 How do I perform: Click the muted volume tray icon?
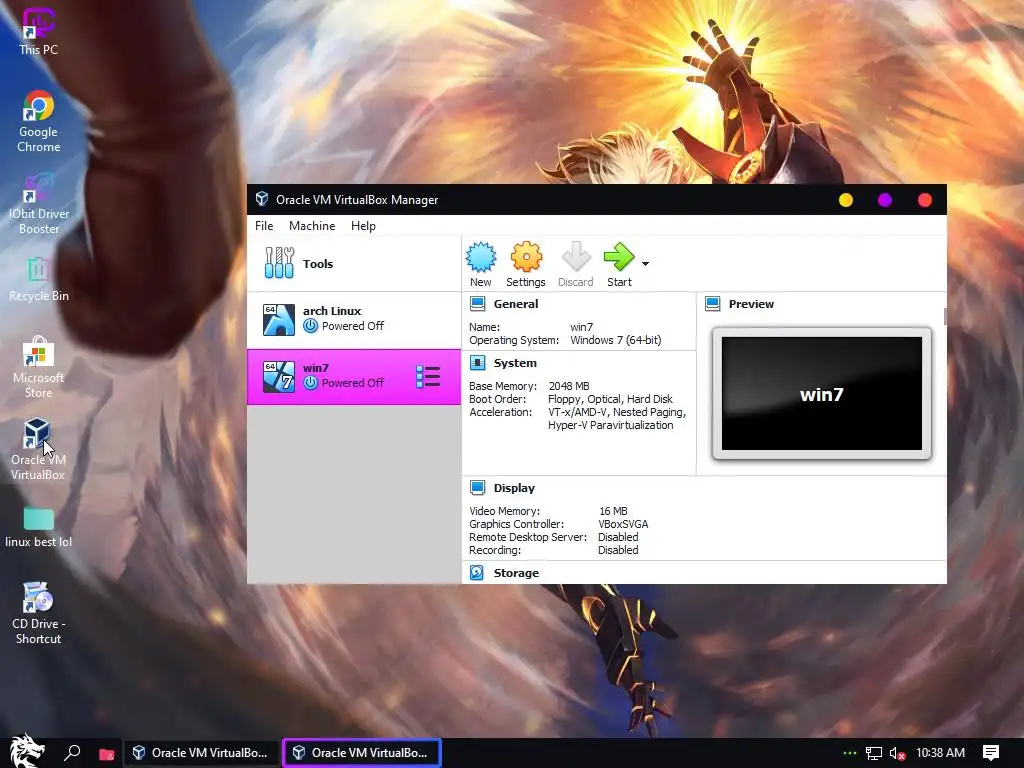click(897, 754)
